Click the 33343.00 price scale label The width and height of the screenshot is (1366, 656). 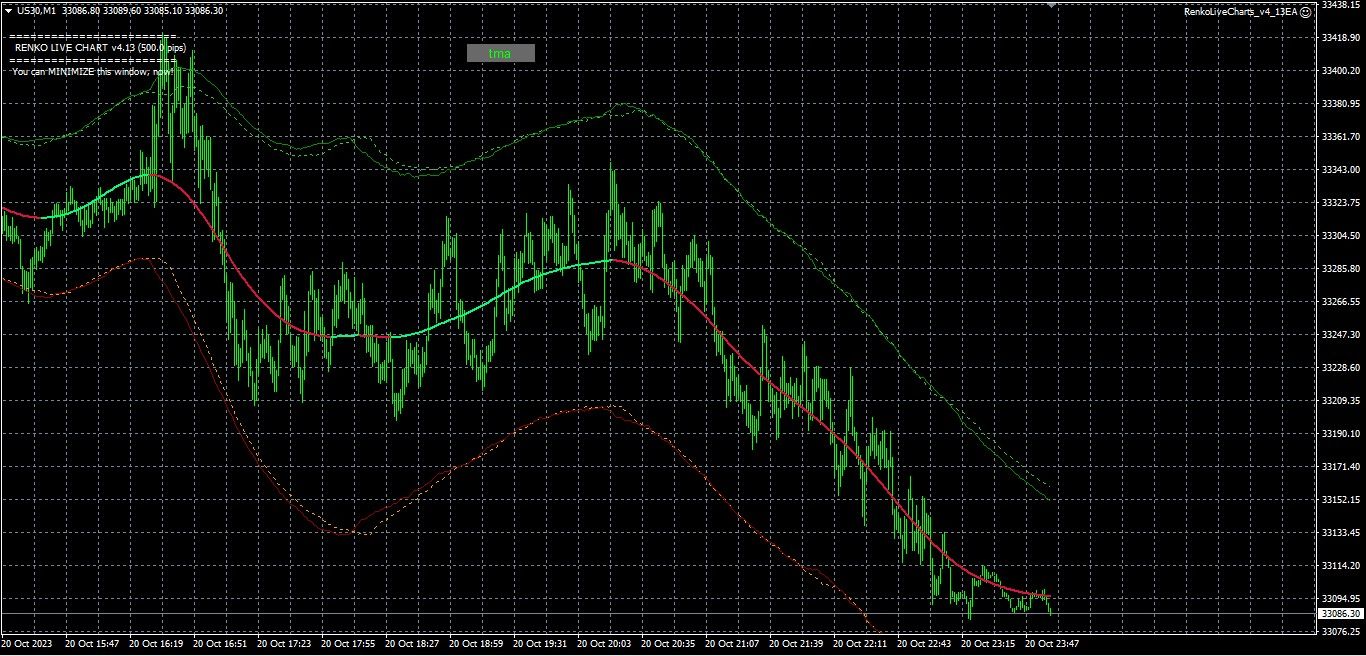1340,170
